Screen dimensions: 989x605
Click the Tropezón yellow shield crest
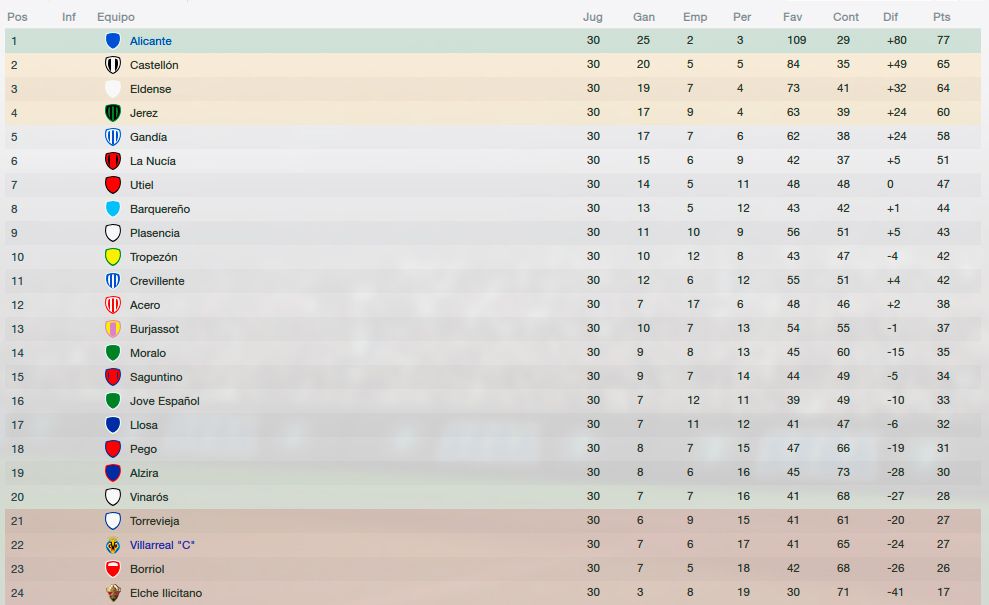pos(113,257)
